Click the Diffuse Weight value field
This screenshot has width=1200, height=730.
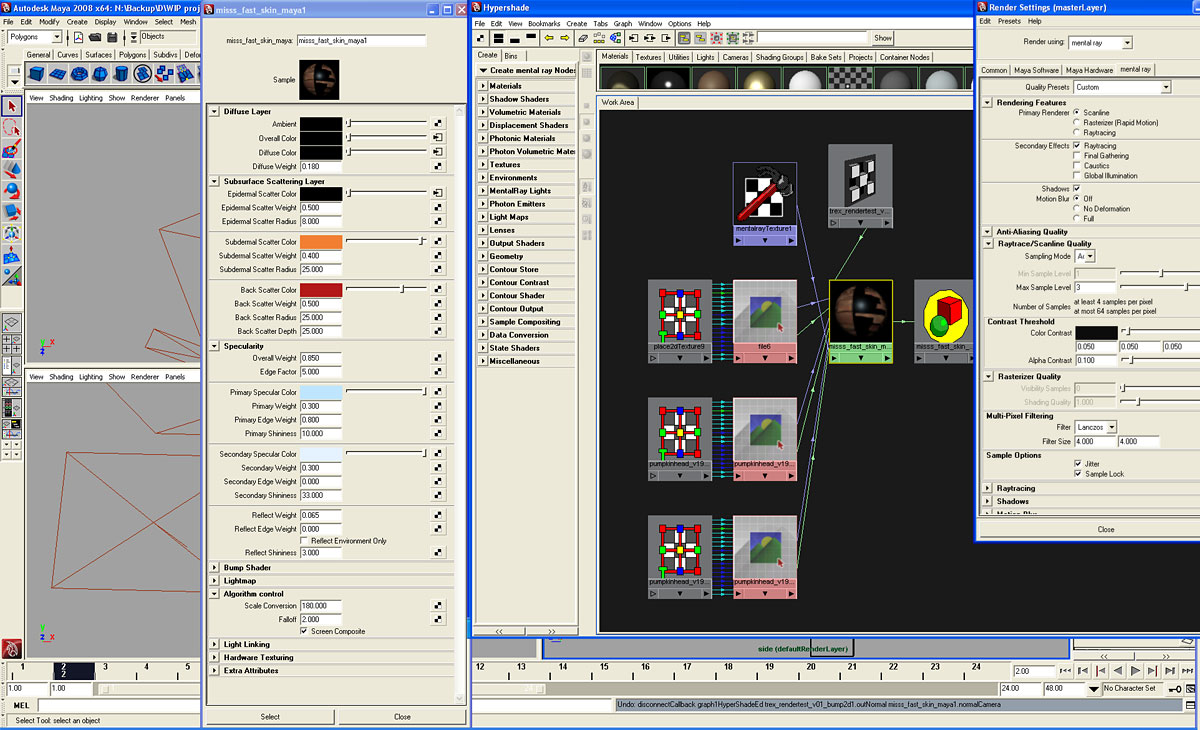(x=320, y=166)
